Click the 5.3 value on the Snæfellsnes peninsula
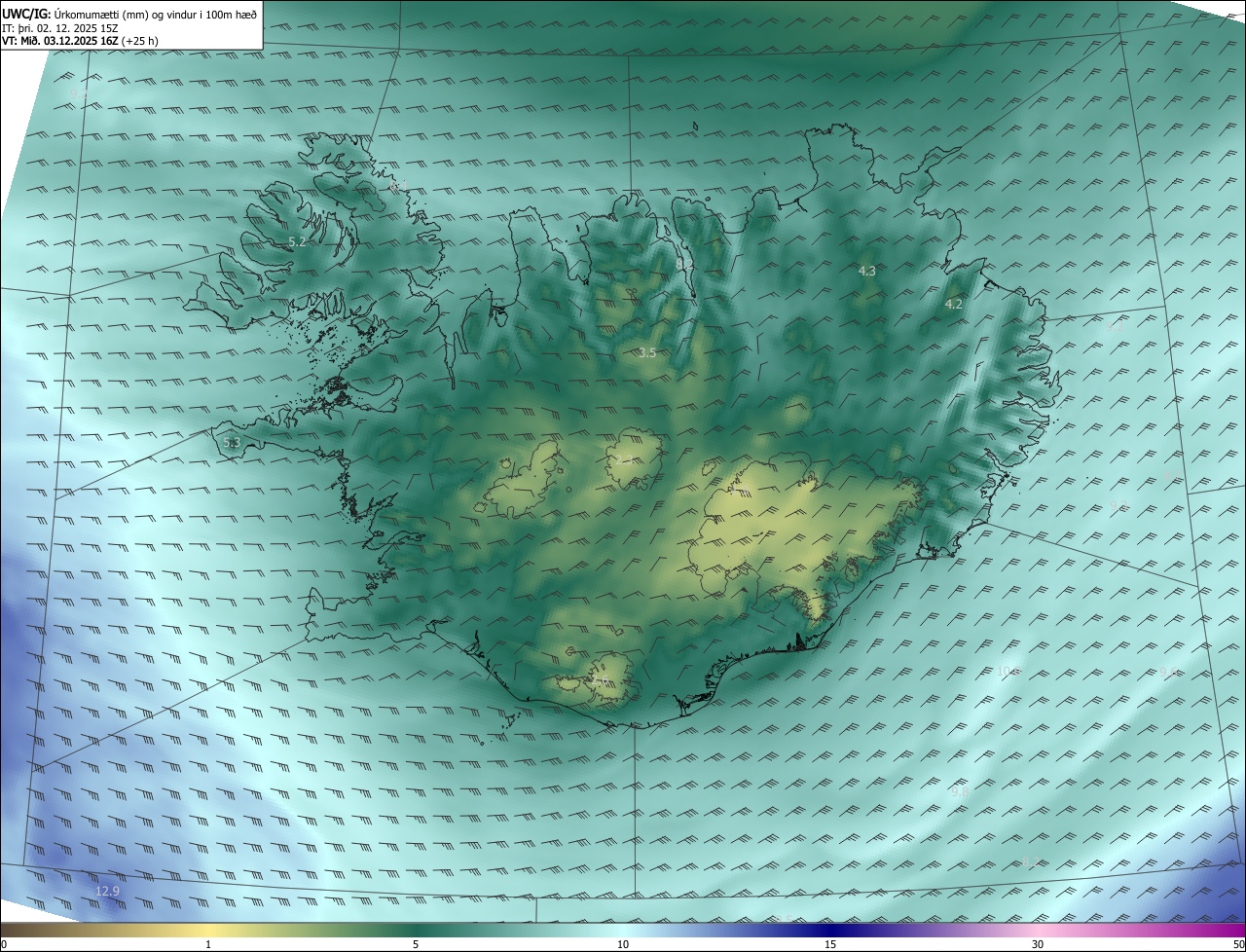Screen dimensions: 1246x952 [x=232, y=443]
